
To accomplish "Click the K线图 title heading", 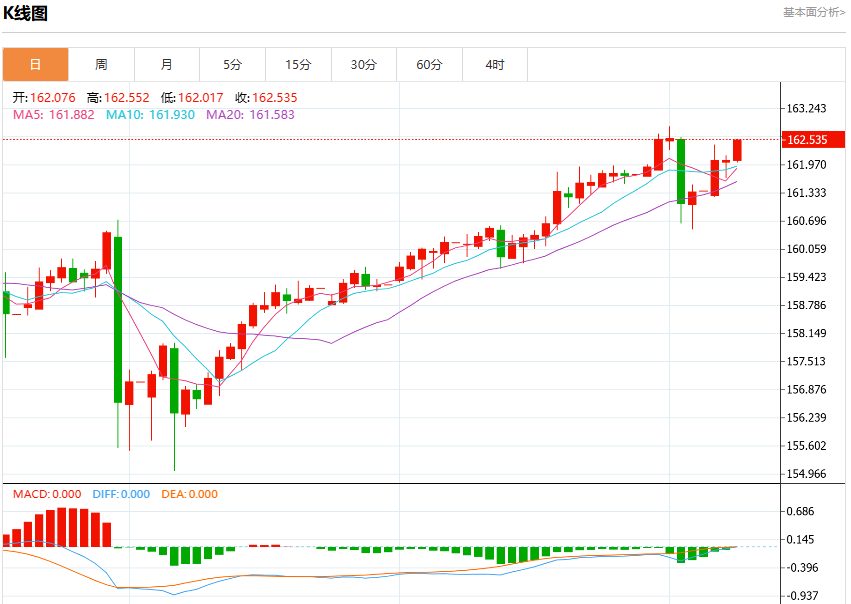I will [x=26, y=13].
